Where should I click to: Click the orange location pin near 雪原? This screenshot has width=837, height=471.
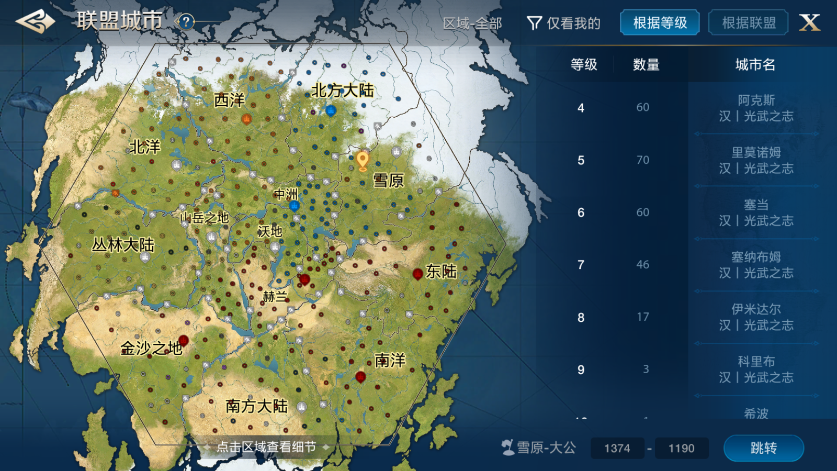click(x=362, y=160)
